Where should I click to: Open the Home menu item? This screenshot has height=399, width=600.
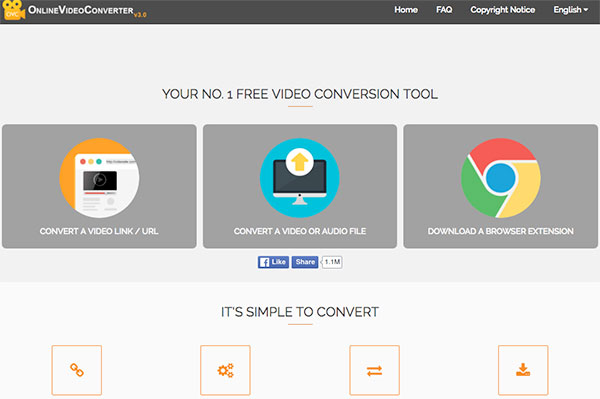[406, 10]
